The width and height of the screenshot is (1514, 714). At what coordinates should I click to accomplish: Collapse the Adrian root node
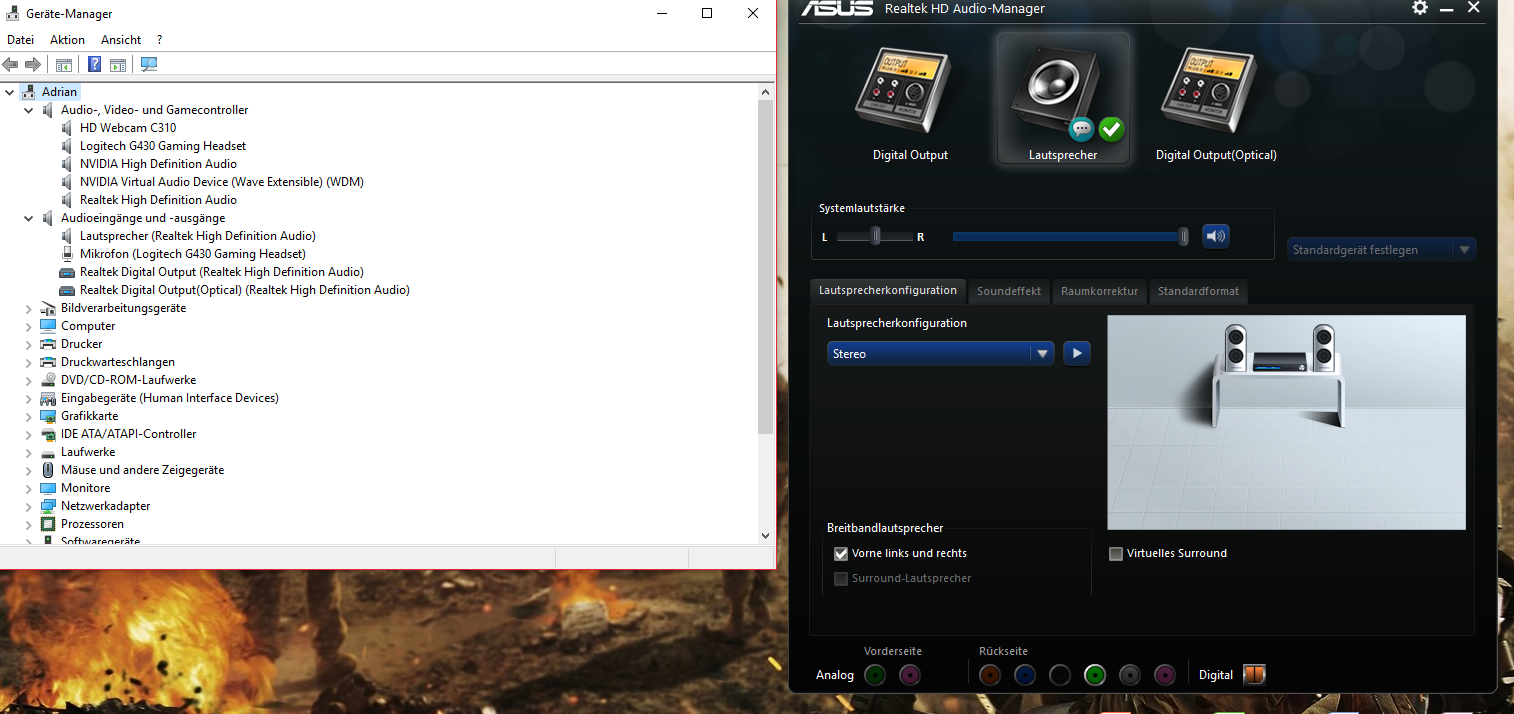click(x=10, y=92)
